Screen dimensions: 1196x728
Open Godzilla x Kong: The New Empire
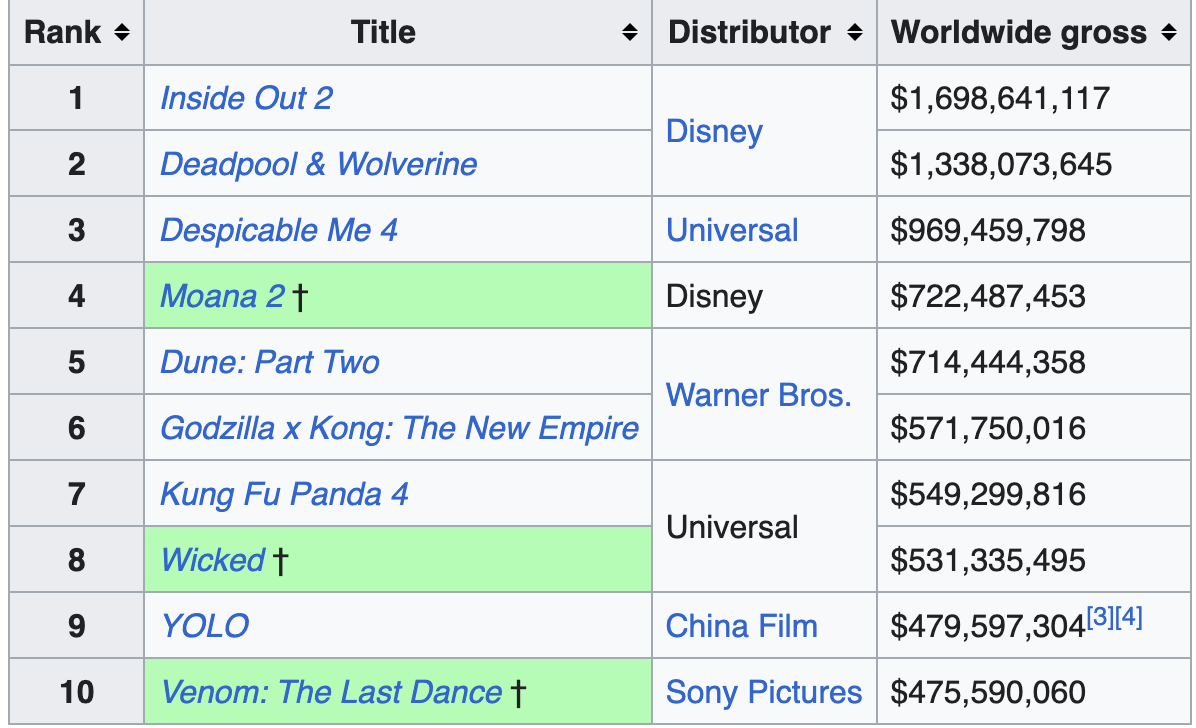[400, 428]
